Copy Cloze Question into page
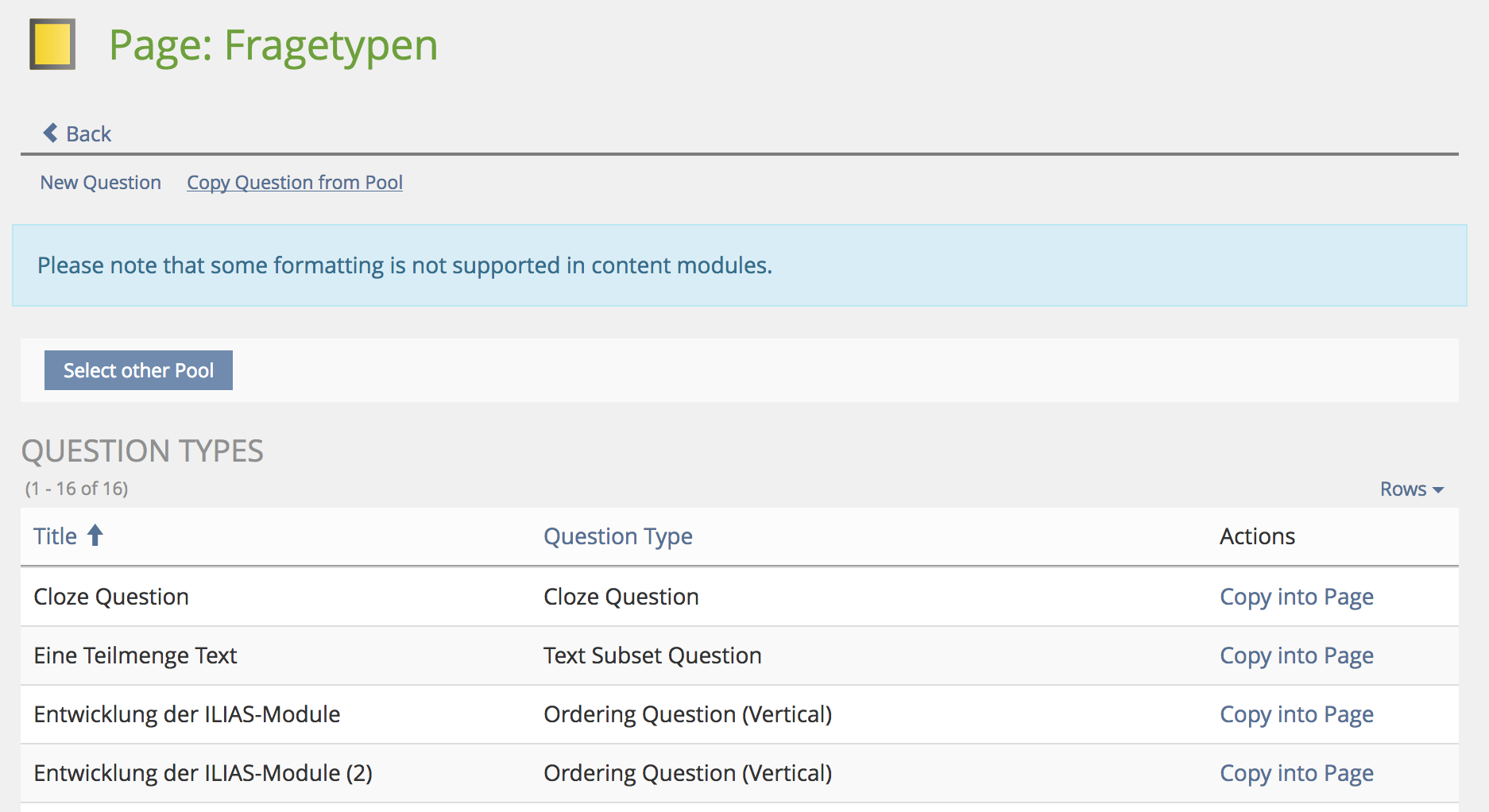Image resolution: width=1489 pixels, height=812 pixels. [1296, 597]
